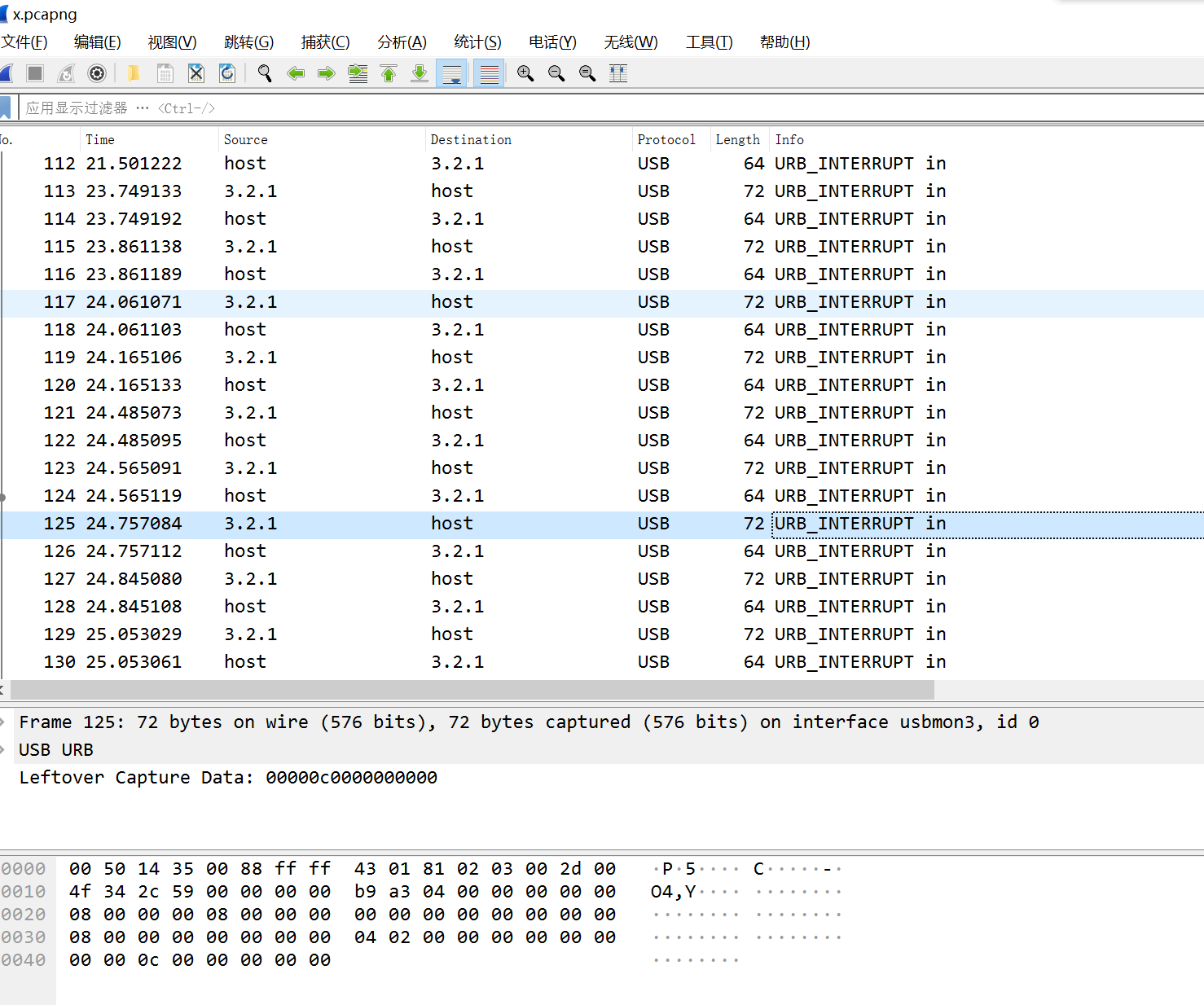Click hex offset 0040 row bytes
The image size is (1204, 1005).
[200, 960]
